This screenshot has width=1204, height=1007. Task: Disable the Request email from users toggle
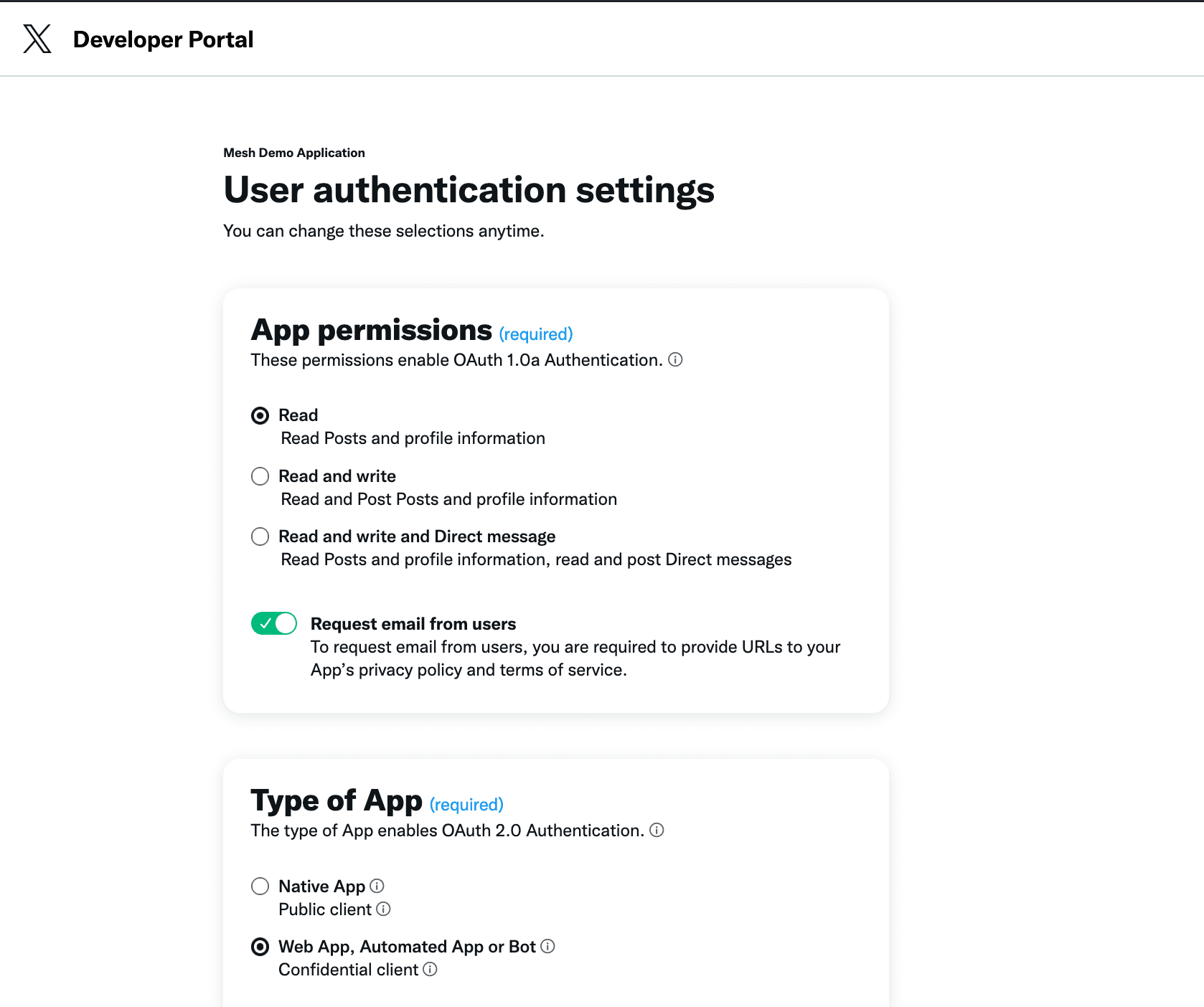click(273, 623)
